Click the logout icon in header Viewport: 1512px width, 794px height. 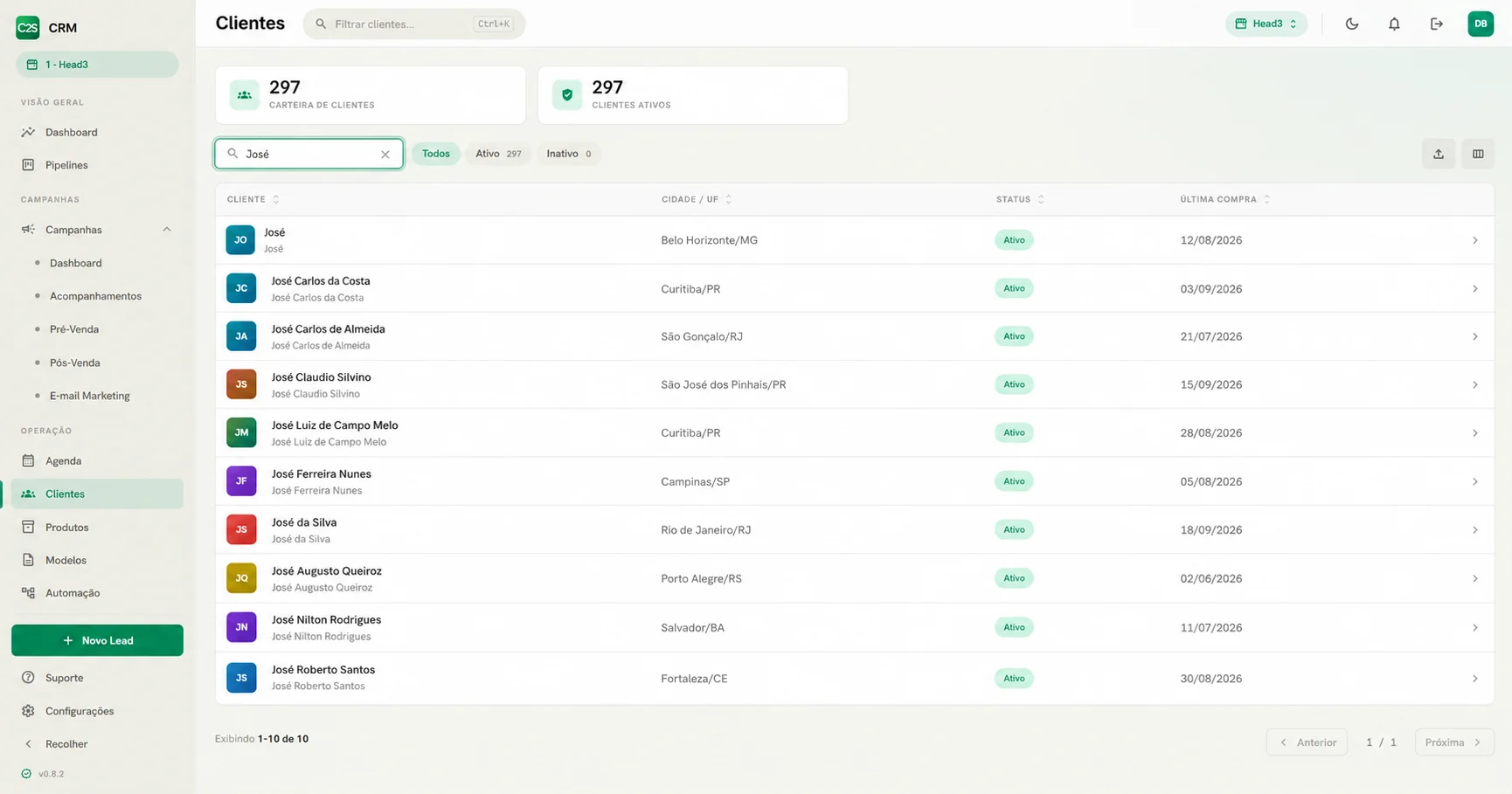click(1436, 24)
